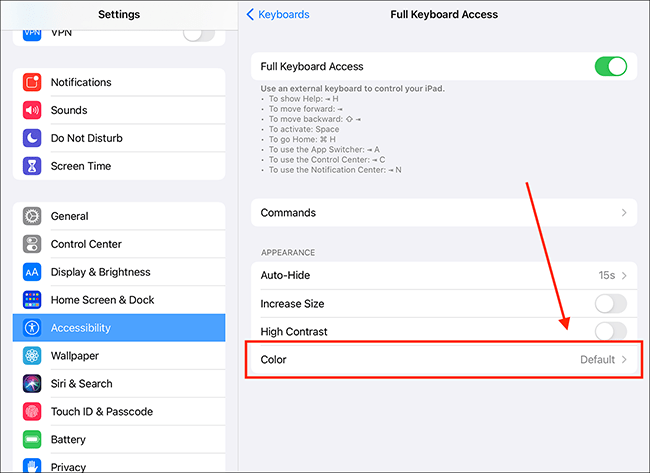Viewport: 650px width, 473px height.
Task: Enable the Increase Size switch
Action: [x=611, y=303]
